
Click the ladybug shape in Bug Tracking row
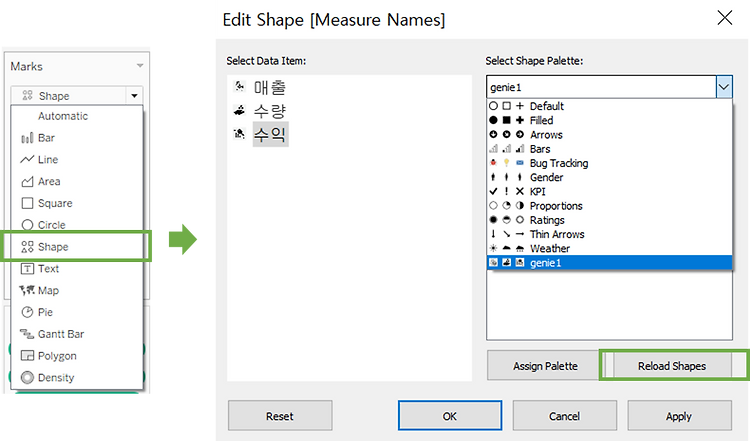click(493, 163)
